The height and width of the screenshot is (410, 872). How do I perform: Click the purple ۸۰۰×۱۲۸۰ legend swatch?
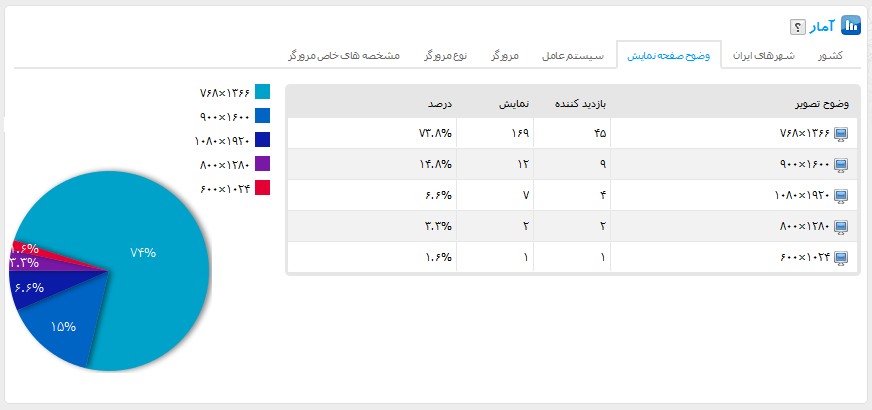coord(262,164)
